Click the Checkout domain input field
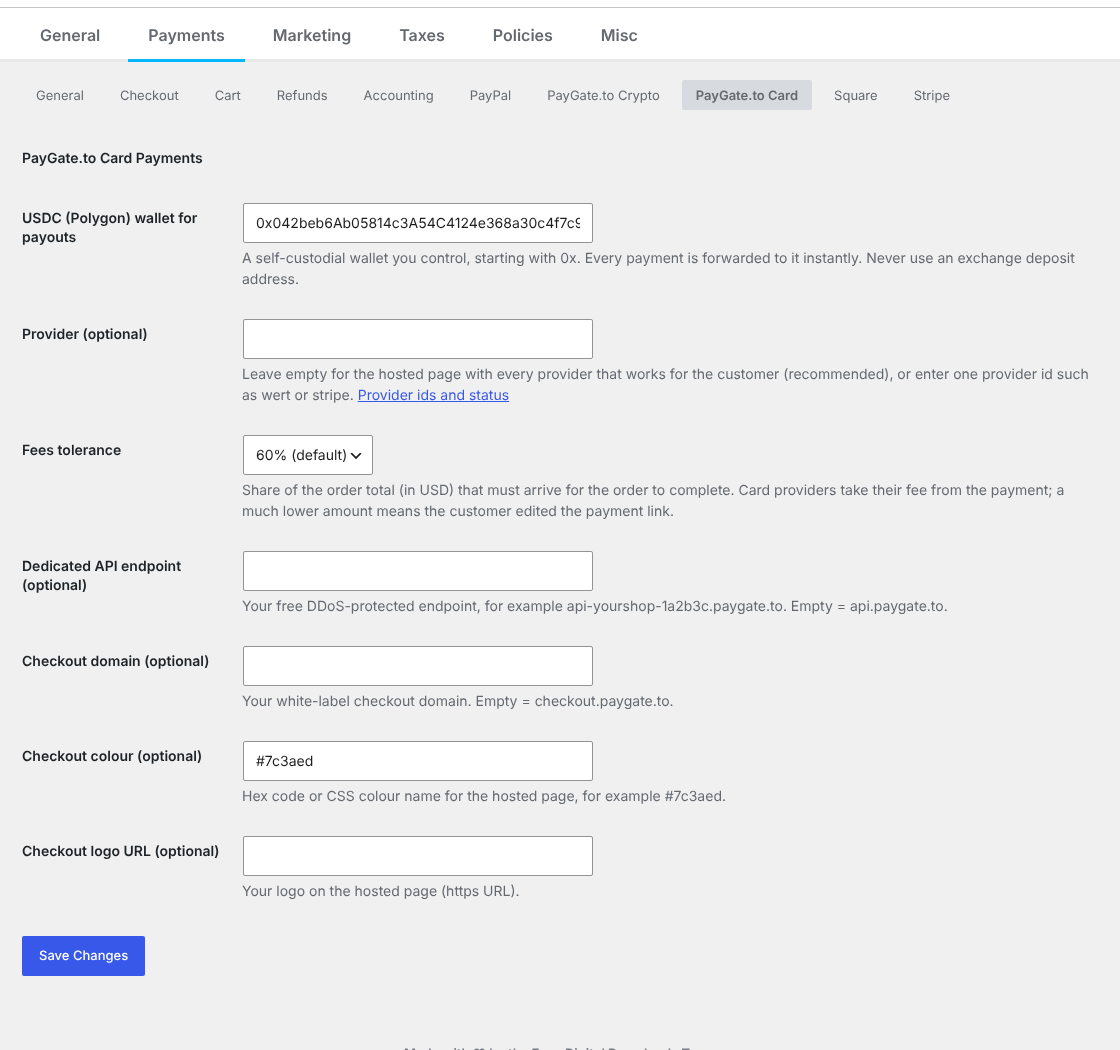 (418, 666)
